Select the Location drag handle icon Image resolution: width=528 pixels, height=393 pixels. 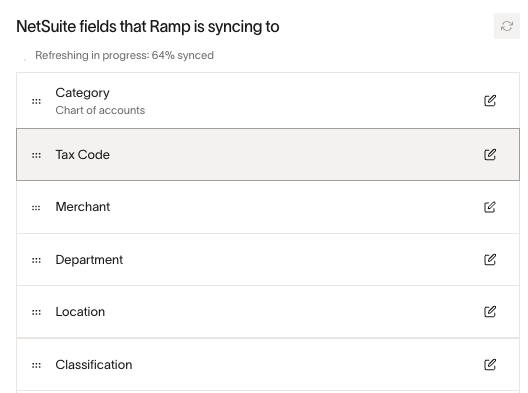click(36, 313)
